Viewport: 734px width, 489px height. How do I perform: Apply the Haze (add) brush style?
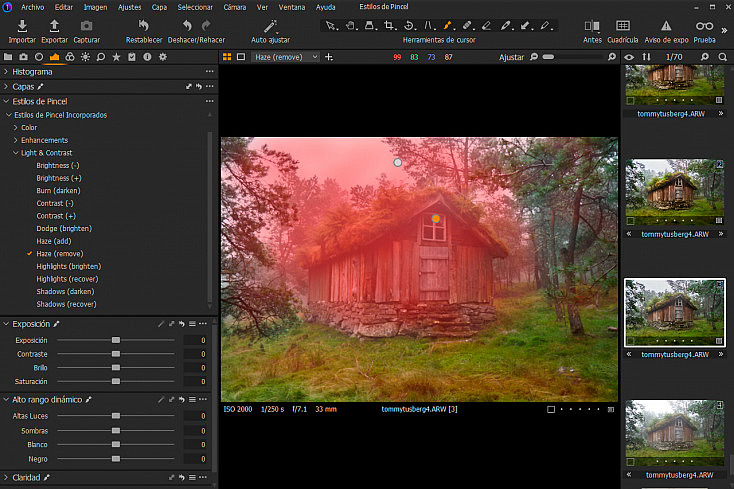54,241
